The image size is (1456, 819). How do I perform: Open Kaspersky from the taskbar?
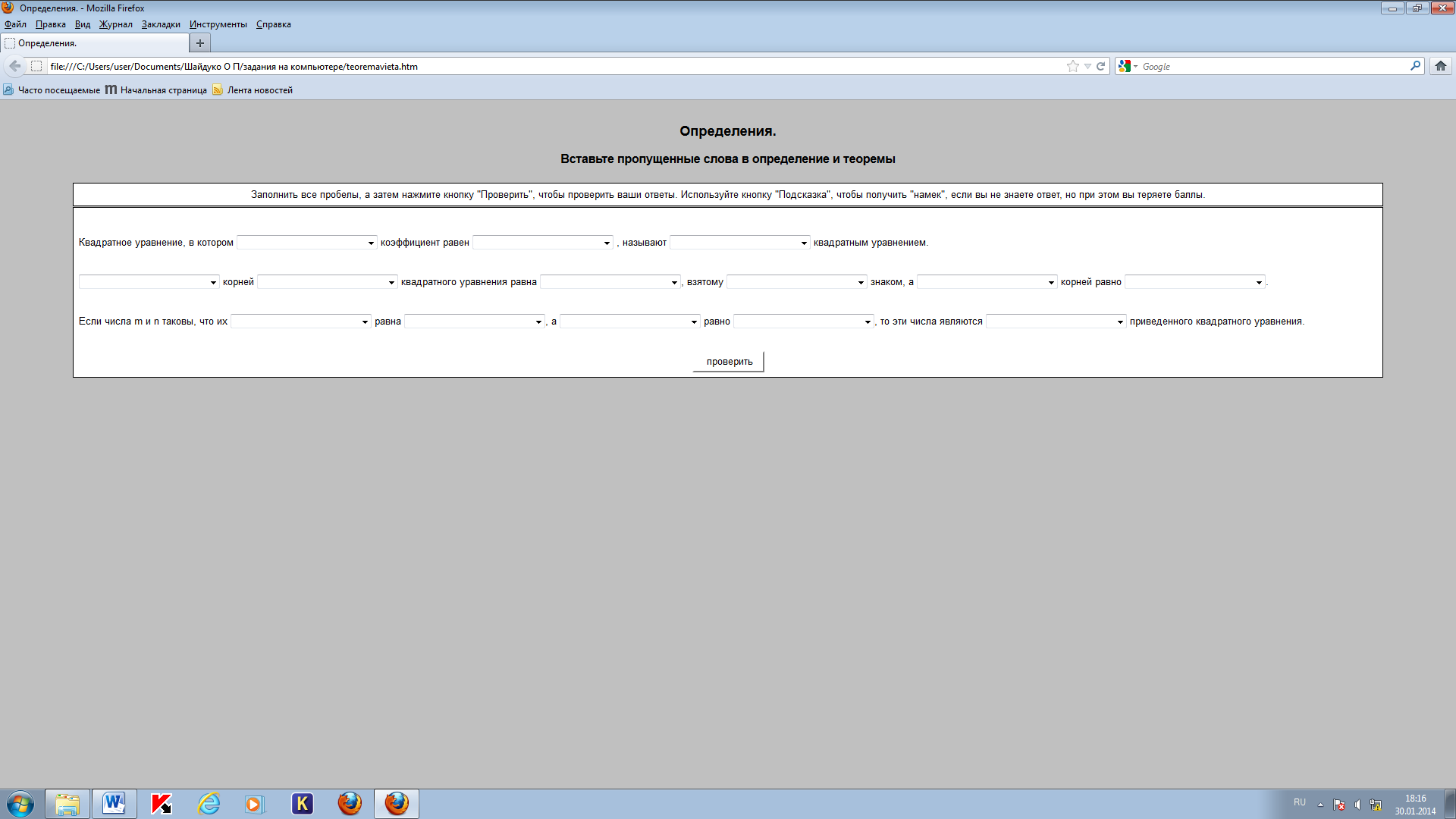click(x=162, y=804)
